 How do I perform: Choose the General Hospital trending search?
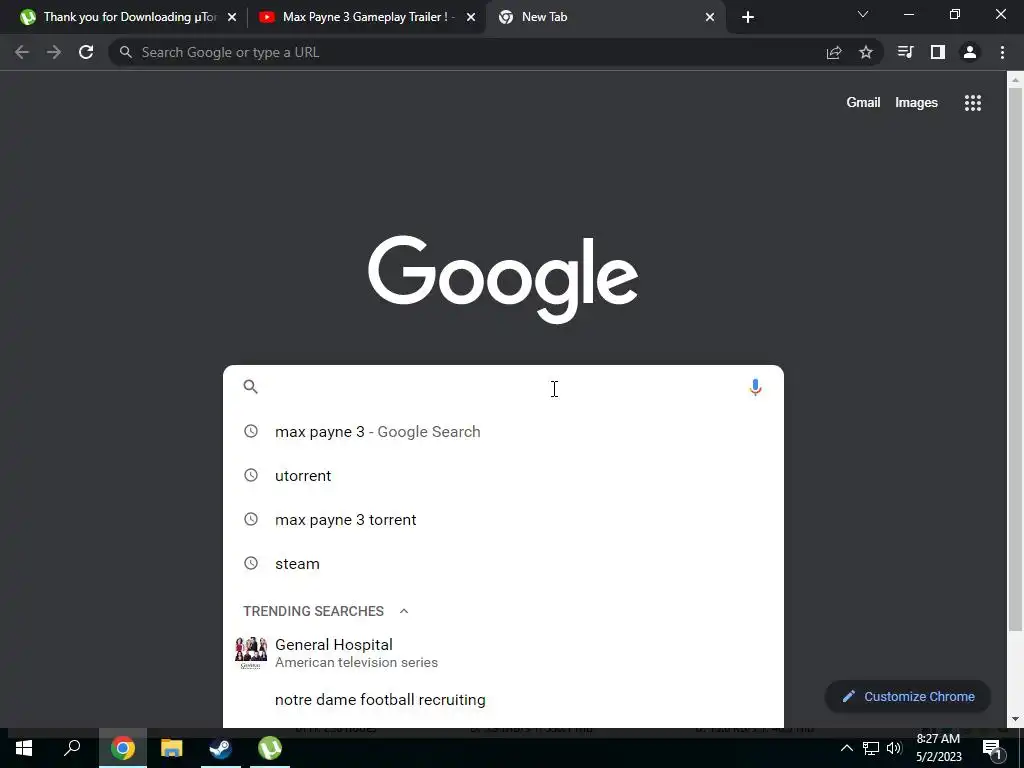tap(503, 653)
